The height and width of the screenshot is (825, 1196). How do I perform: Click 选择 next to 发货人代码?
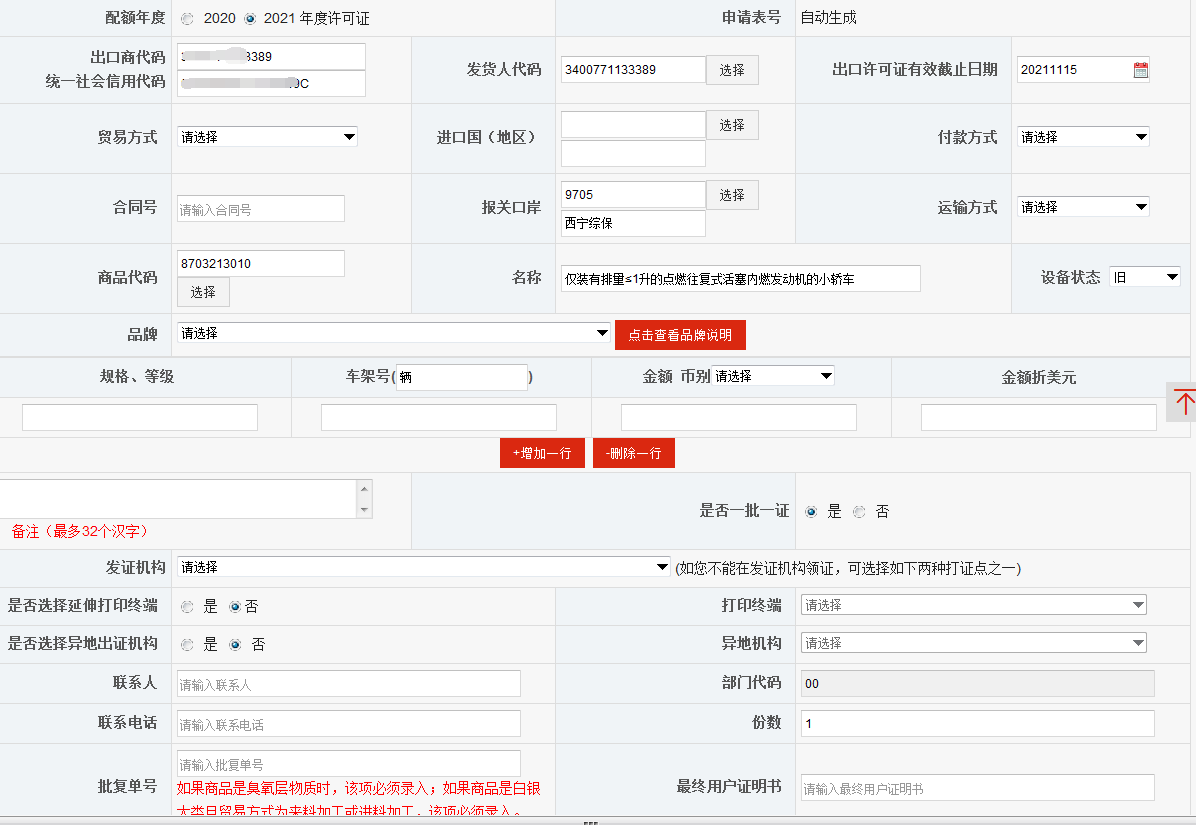pos(732,69)
